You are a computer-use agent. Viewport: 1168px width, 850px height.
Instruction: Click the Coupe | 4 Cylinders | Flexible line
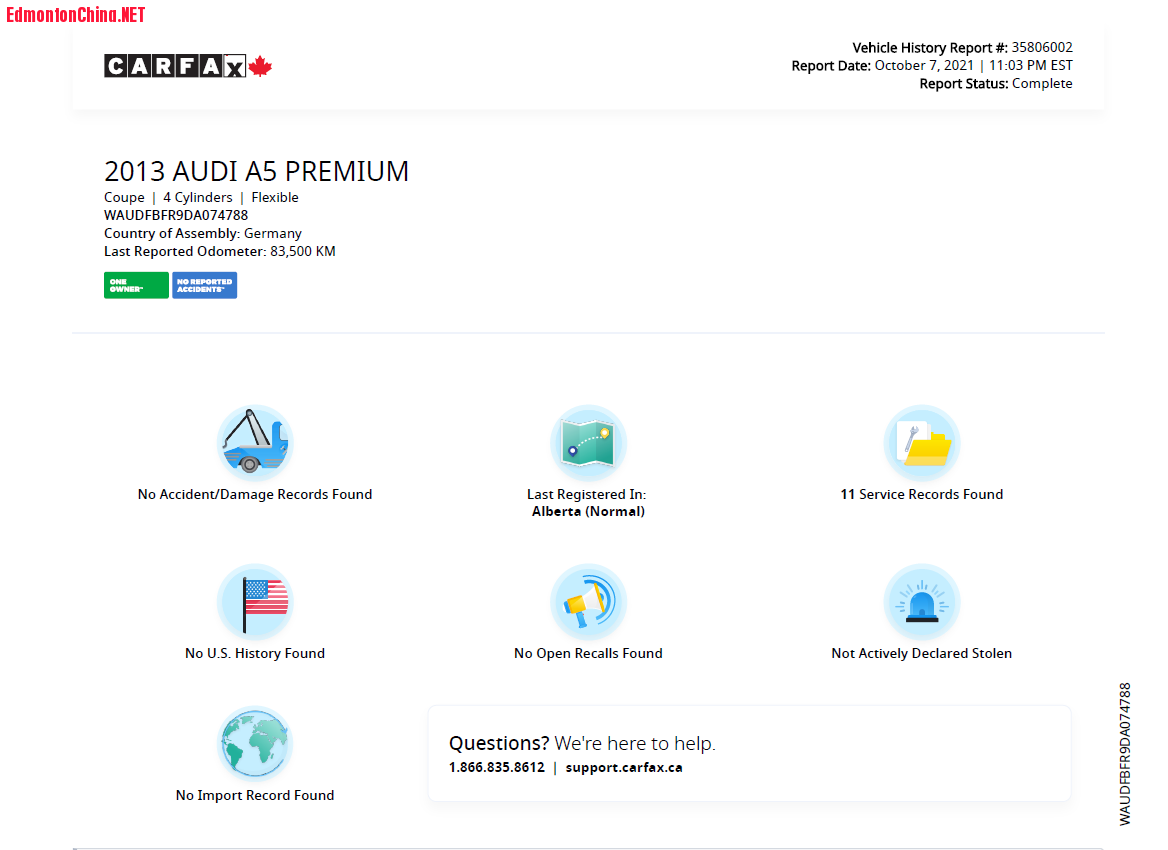201,197
